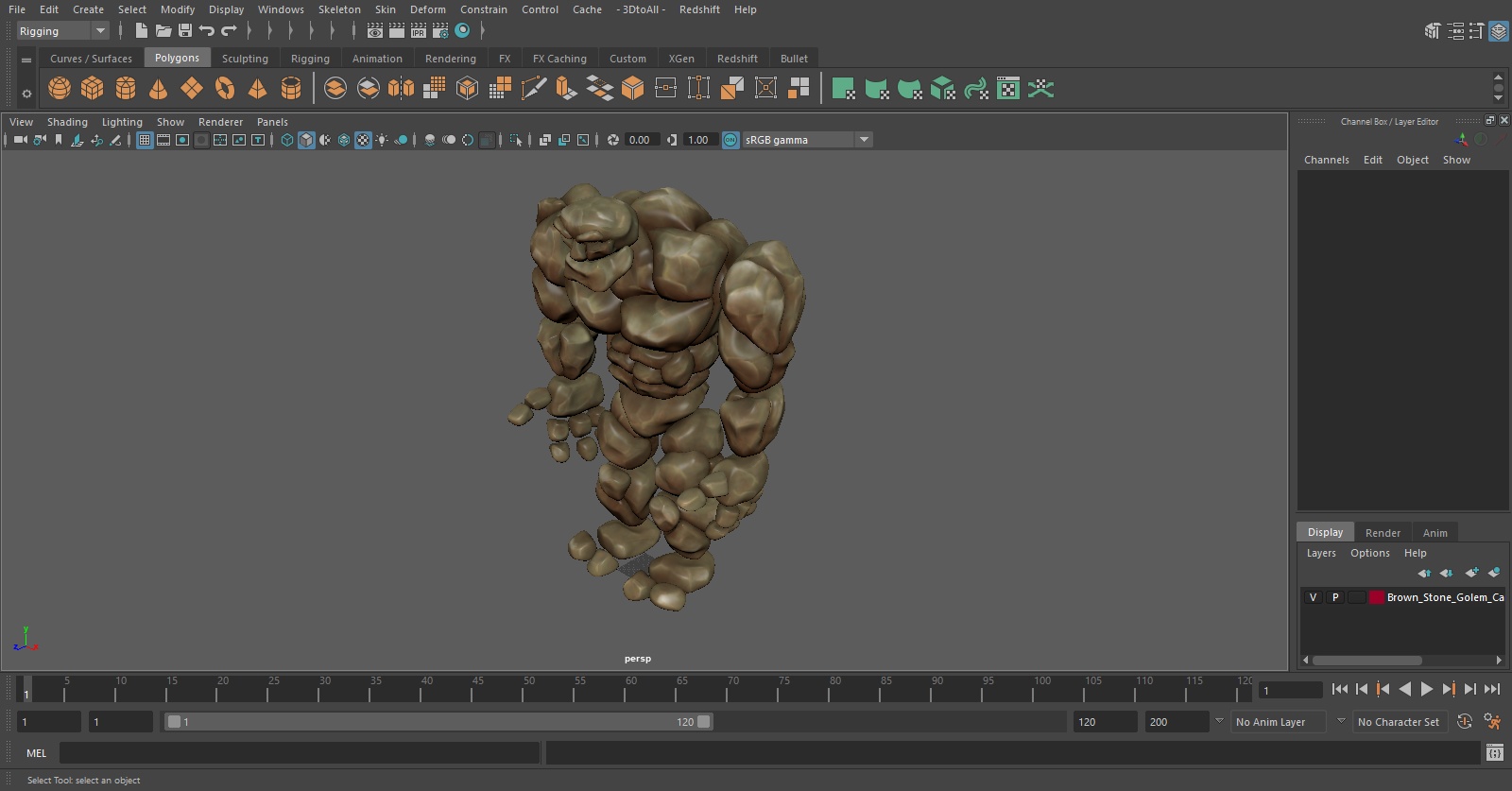Switch to the Render layer tab
The width and height of the screenshot is (1512, 791).
click(1383, 533)
